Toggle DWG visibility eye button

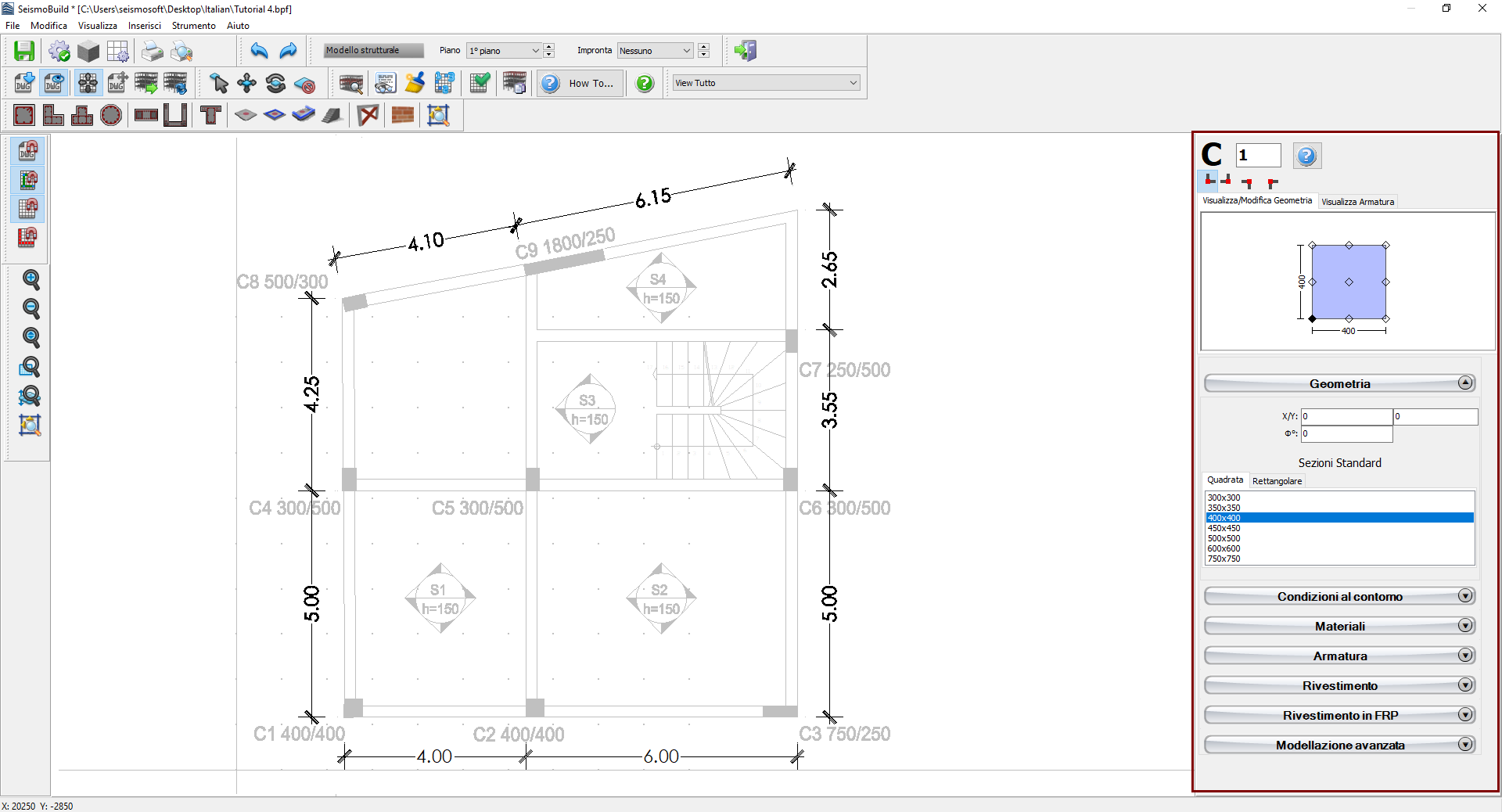pyautogui.click(x=54, y=83)
